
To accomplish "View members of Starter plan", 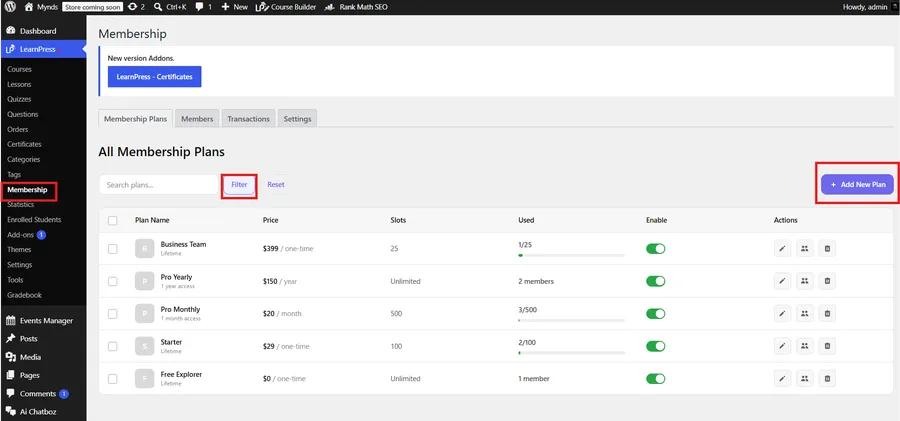I will 805,346.
